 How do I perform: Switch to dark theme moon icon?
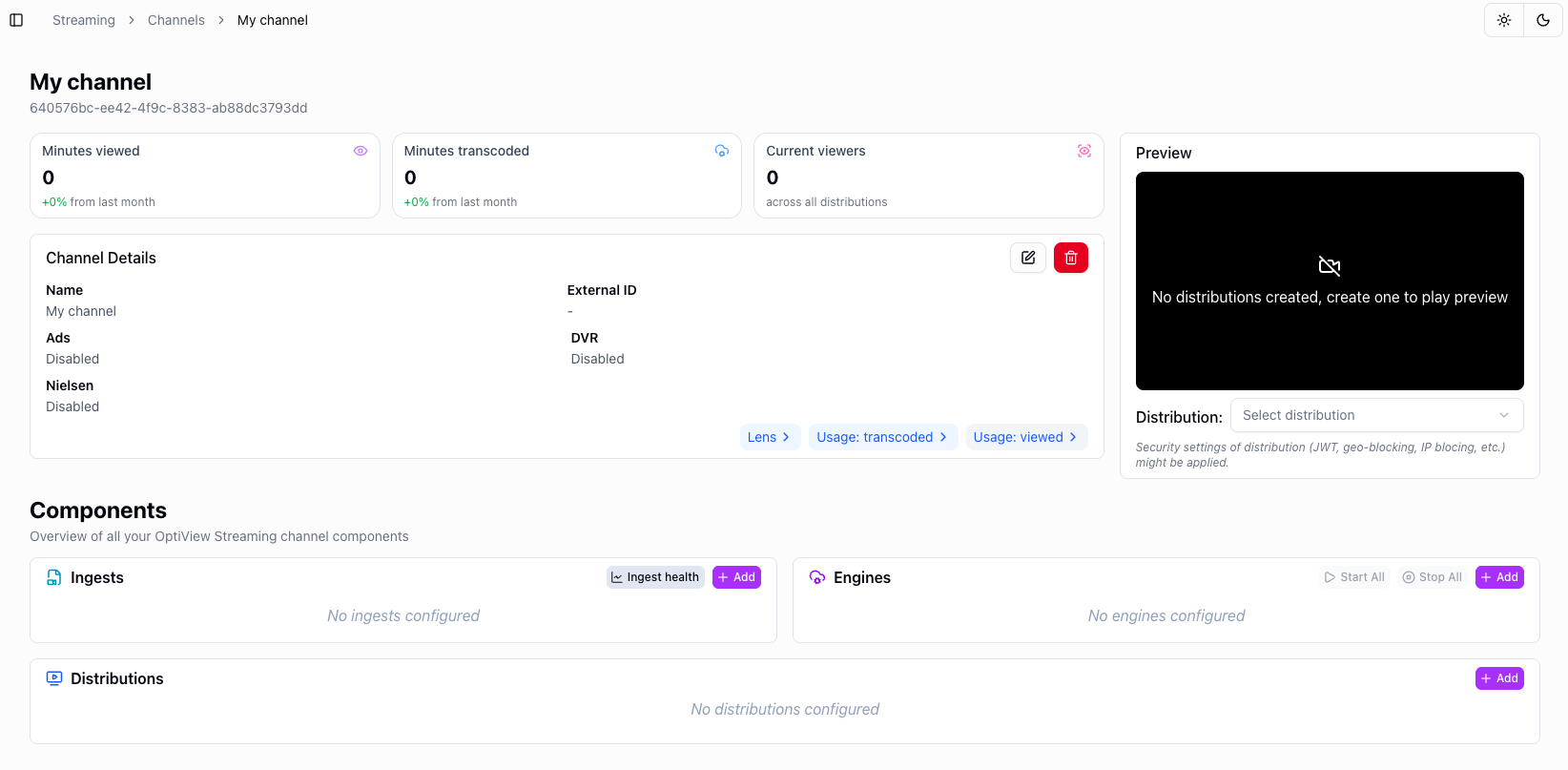[1542, 20]
